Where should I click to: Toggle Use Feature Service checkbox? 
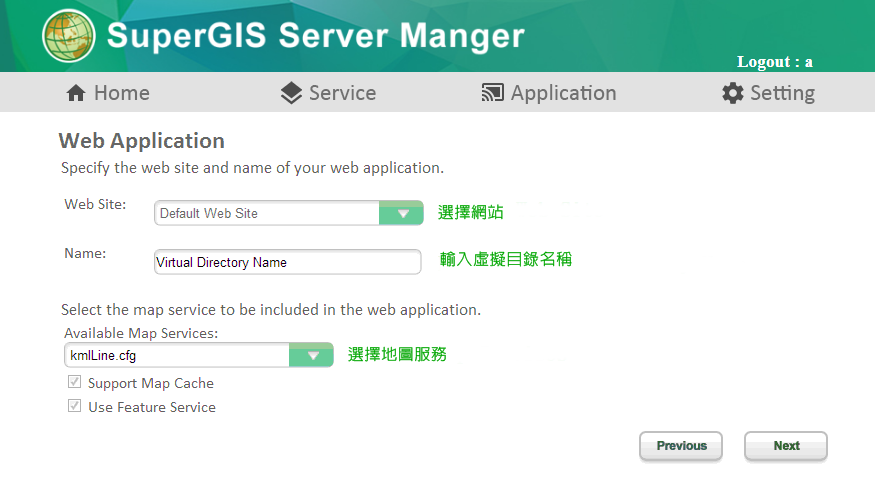coord(74,406)
